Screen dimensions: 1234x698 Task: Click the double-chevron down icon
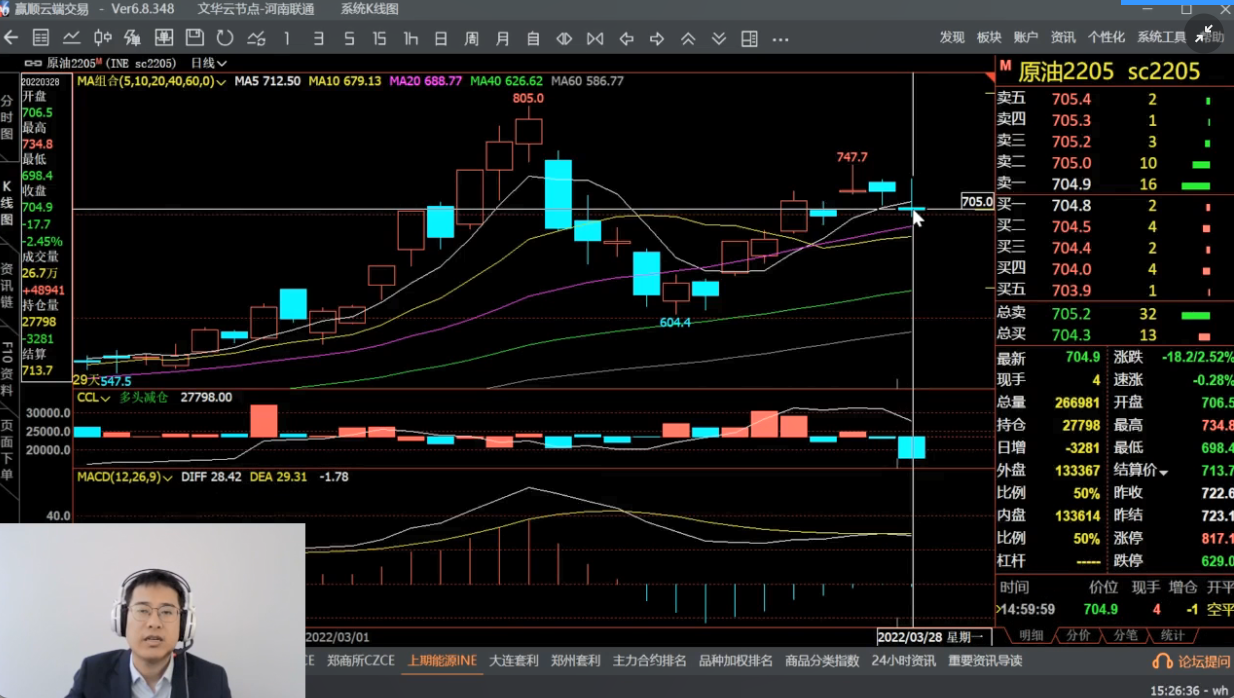(719, 38)
